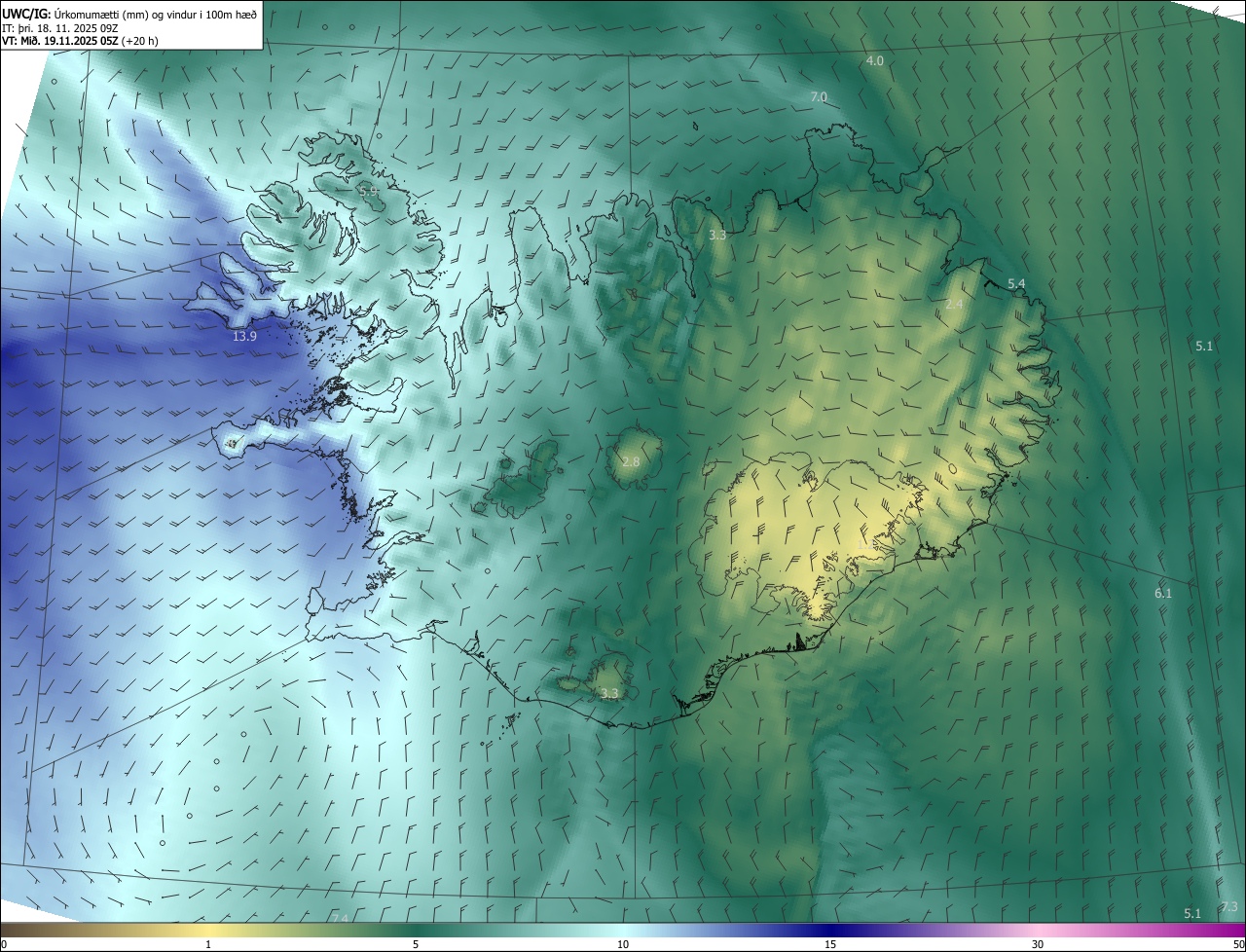Click the colorbar tick label 5
1246x952 pixels.
416,945
